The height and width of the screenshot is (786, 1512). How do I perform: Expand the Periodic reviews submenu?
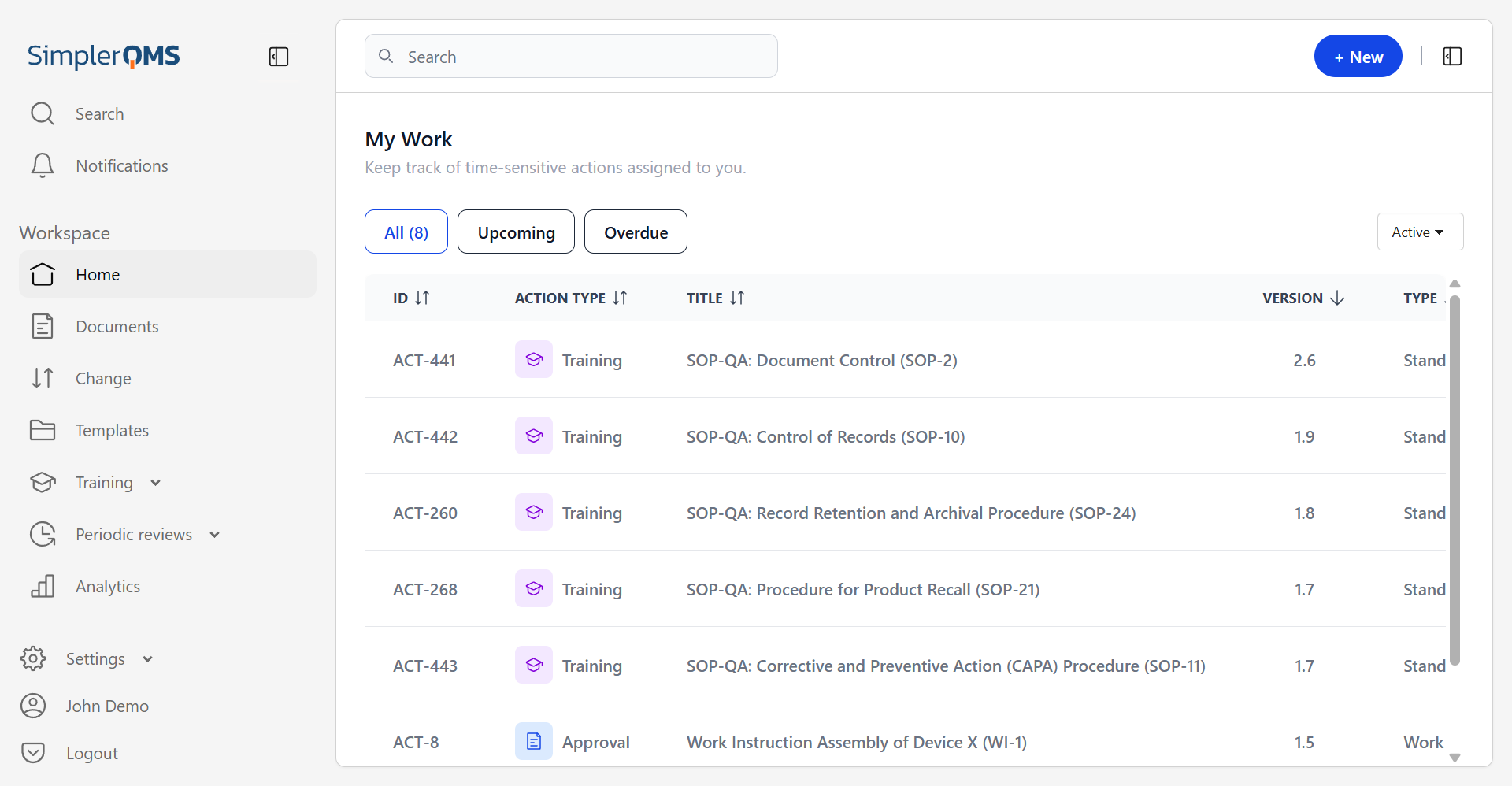pos(215,535)
